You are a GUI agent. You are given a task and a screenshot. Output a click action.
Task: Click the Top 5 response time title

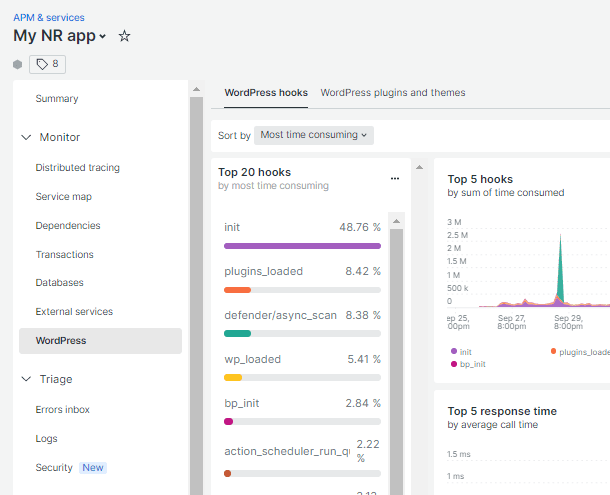pyautogui.click(x=502, y=411)
